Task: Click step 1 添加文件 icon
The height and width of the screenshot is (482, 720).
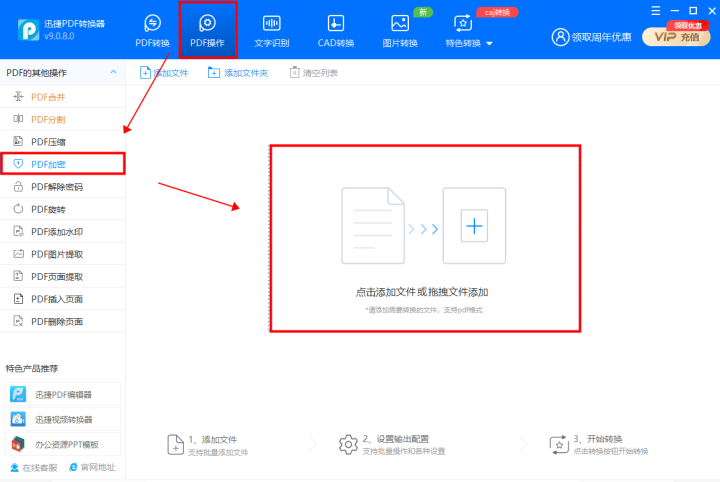Action: coord(175,444)
